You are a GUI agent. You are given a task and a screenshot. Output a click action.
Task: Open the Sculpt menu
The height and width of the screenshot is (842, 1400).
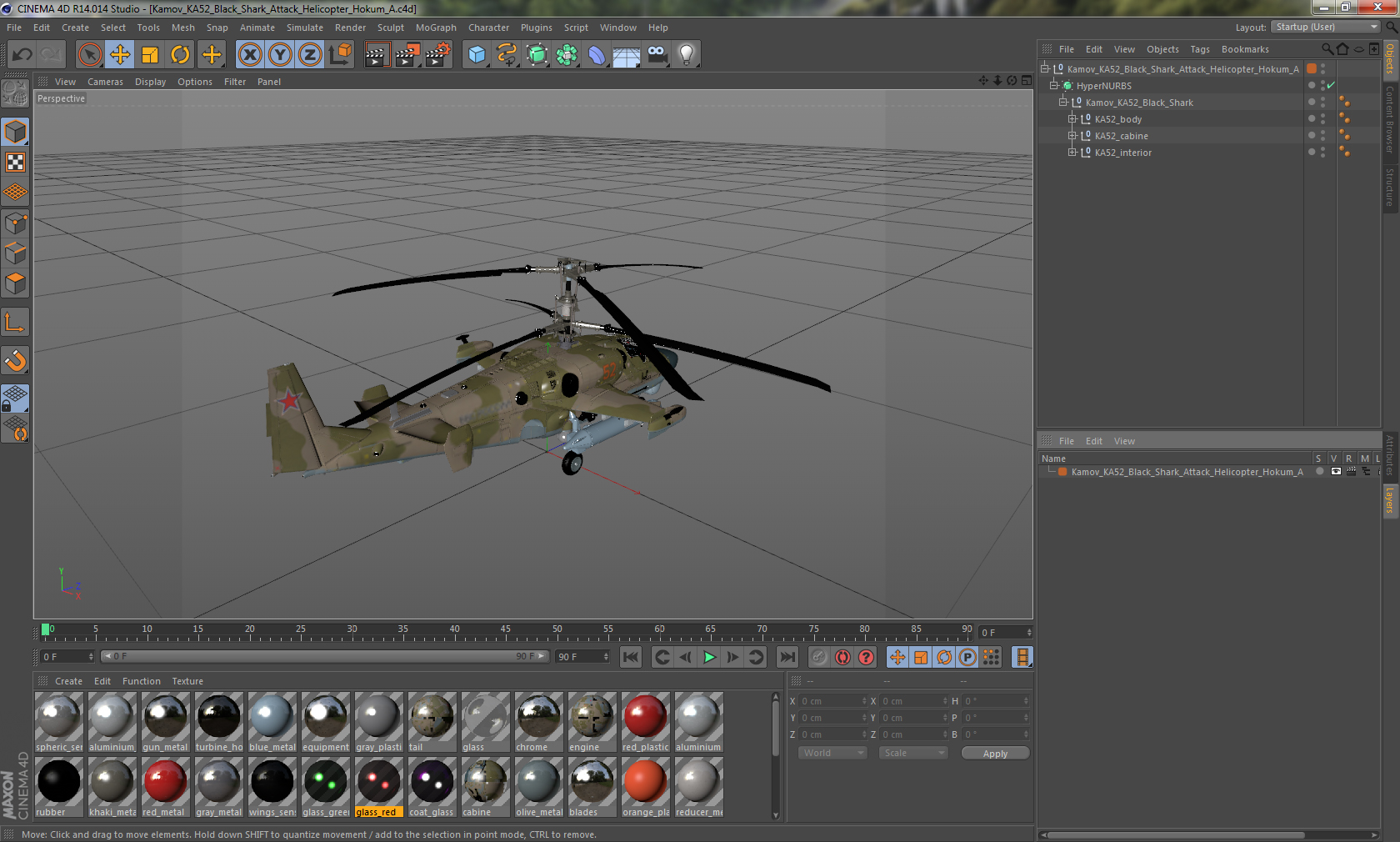[x=390, y=28]
